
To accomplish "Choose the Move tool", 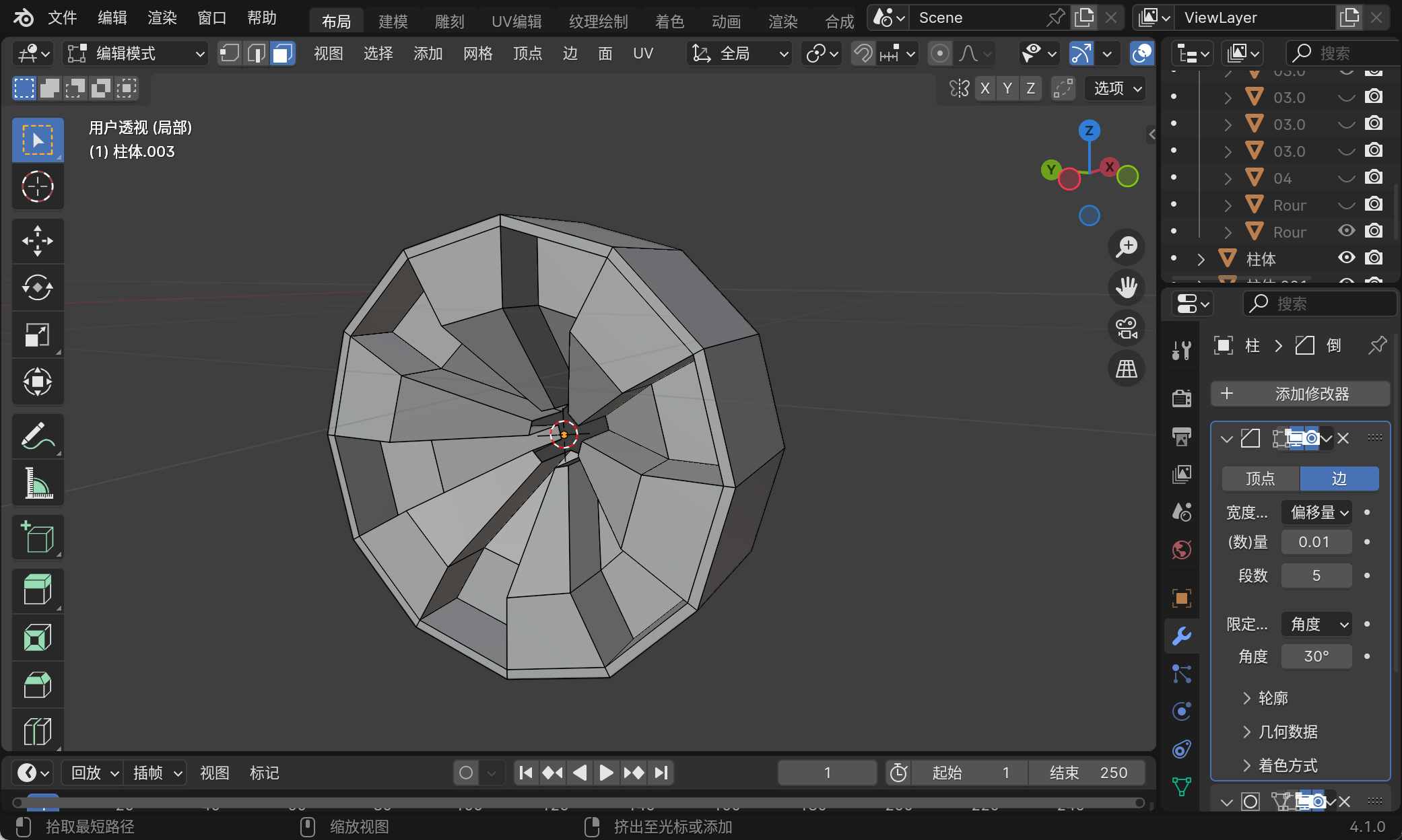I will click(x=38, y=241).
